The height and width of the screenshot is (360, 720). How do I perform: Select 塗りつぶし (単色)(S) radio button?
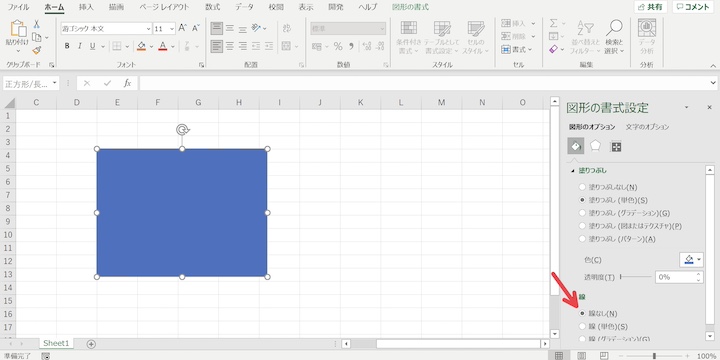point(582,200)
